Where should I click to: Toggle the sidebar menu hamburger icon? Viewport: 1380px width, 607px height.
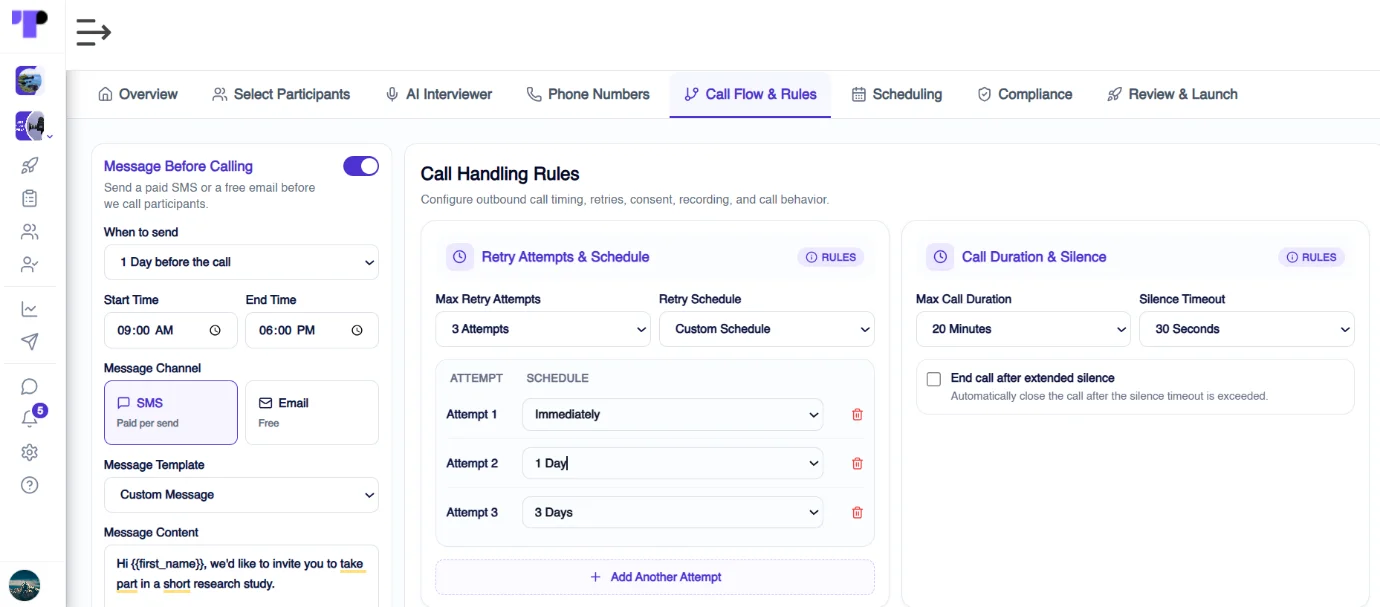93,33
